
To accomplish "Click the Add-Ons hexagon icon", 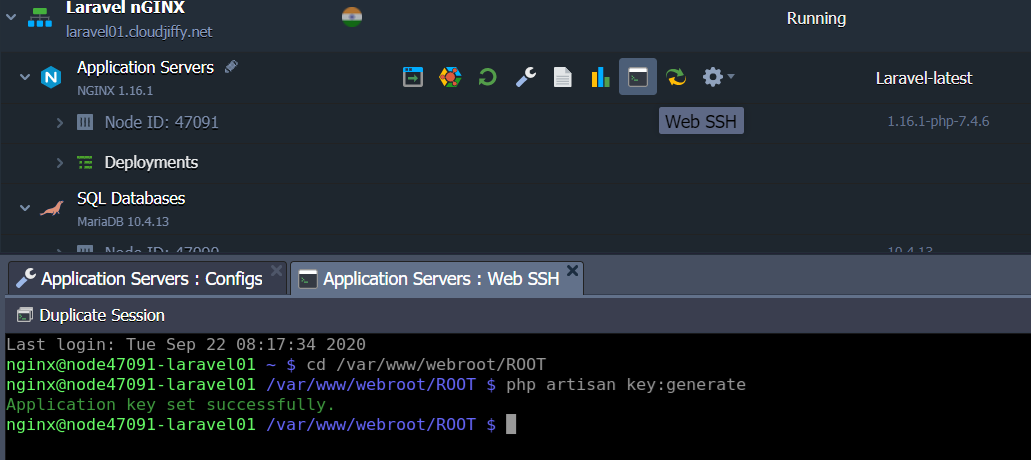I will pos(450,77).
